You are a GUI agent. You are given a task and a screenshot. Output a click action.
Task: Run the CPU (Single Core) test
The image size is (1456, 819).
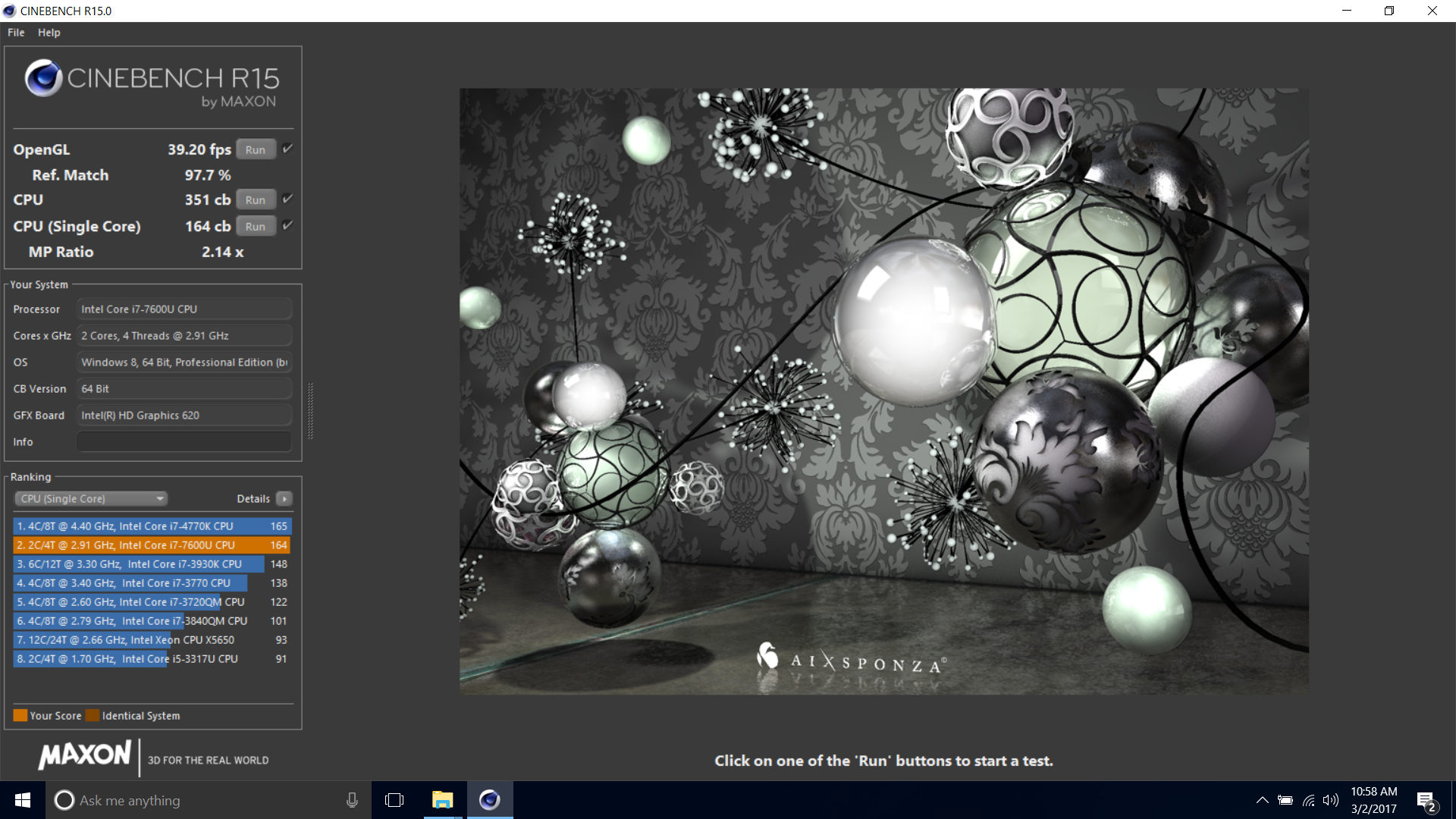pyautogui.click(x=256, y=226)
